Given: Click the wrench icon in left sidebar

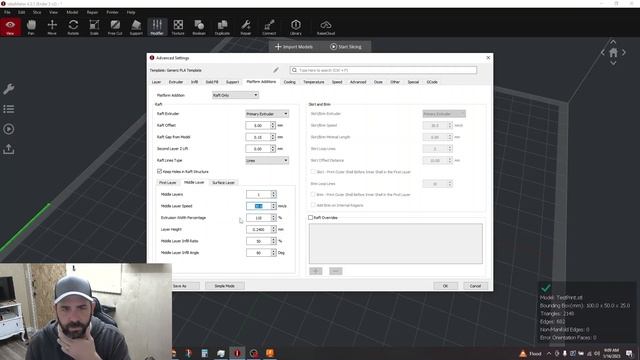Looking at the screenshot, I should coord(9,89).
